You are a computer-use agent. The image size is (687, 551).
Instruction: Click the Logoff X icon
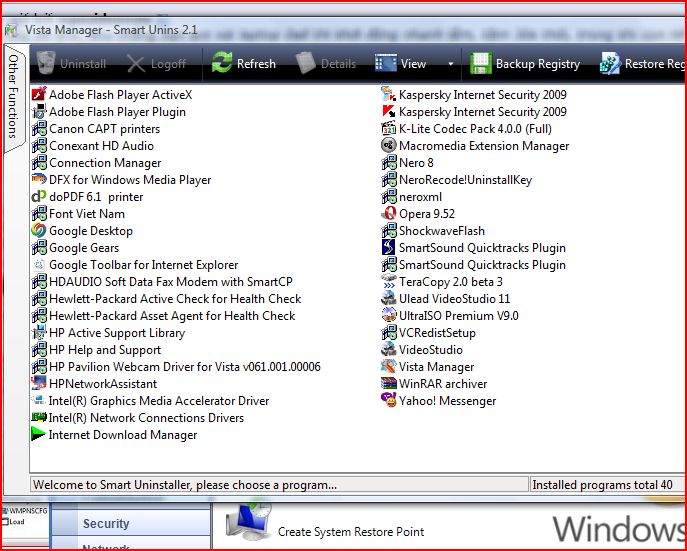tap(136, 63)
